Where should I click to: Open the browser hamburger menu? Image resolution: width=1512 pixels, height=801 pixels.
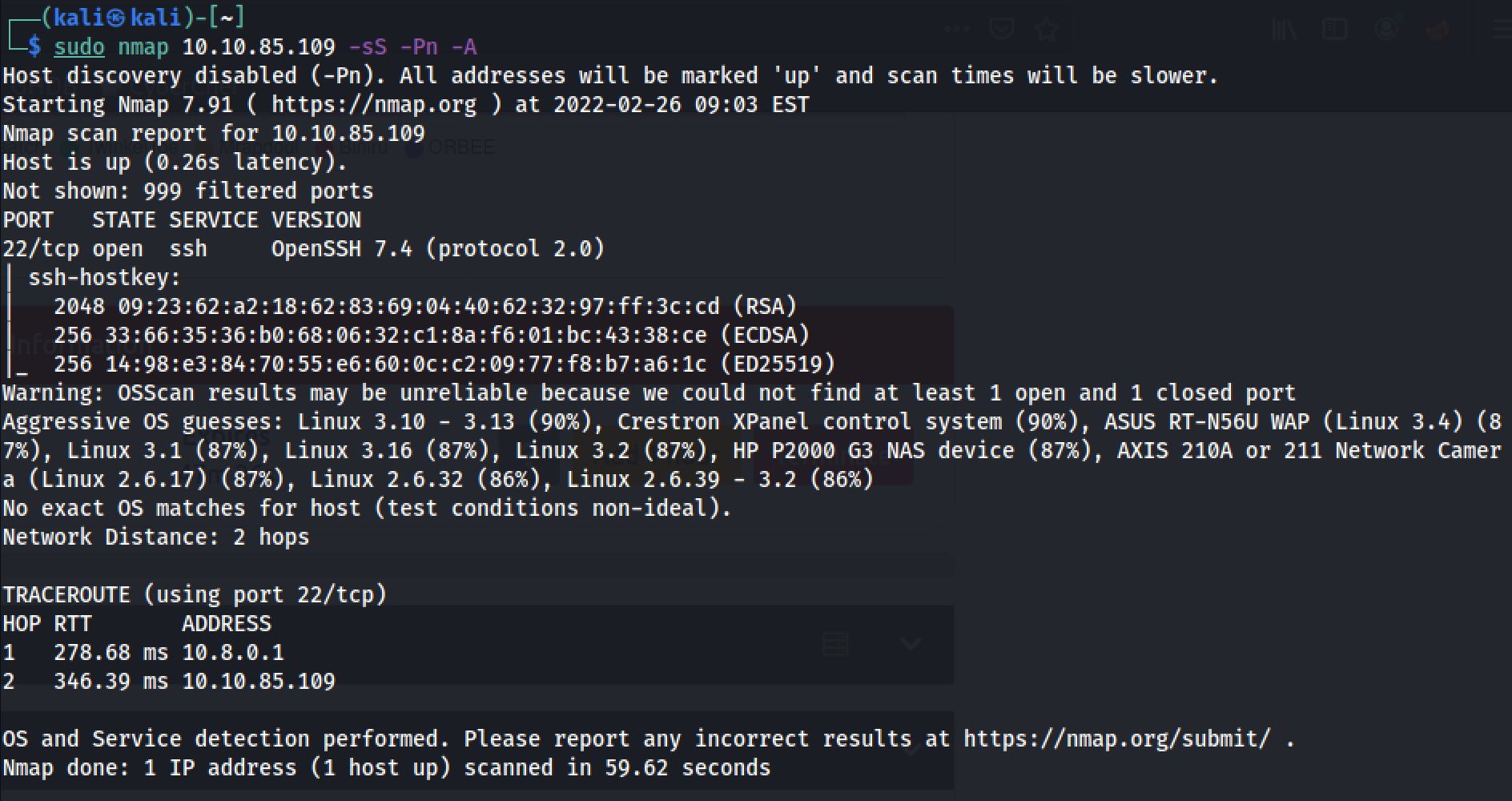coord(1503,30)
